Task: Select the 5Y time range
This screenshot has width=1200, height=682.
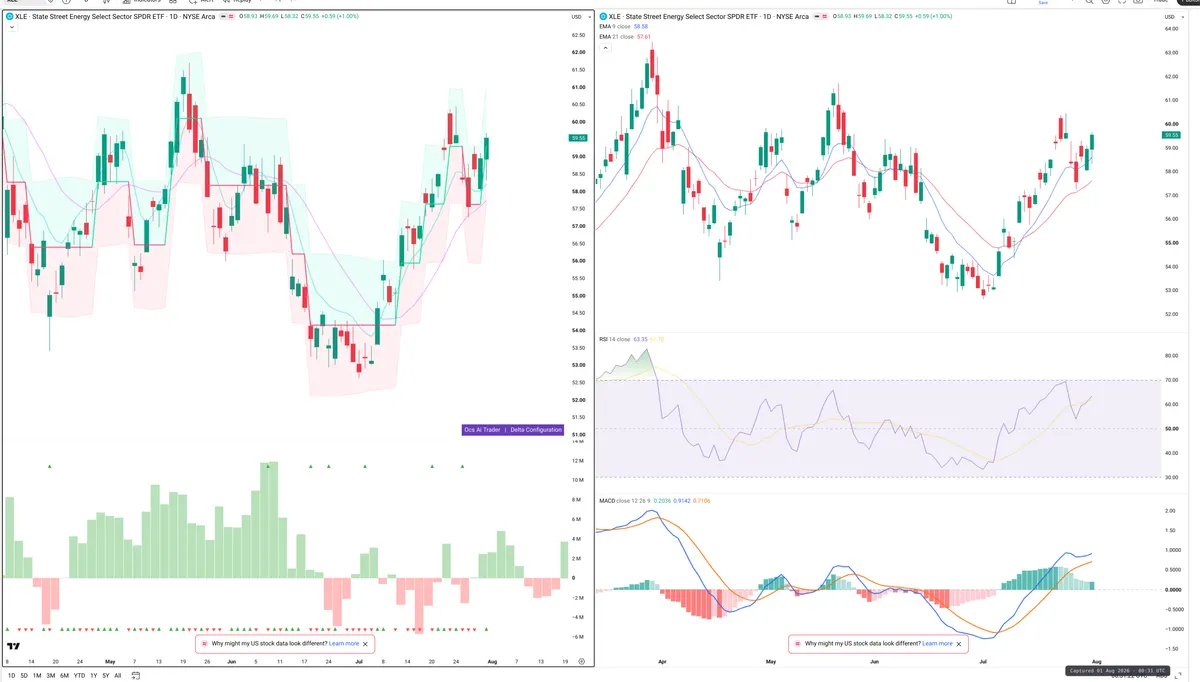Action: tap(106, 676)
